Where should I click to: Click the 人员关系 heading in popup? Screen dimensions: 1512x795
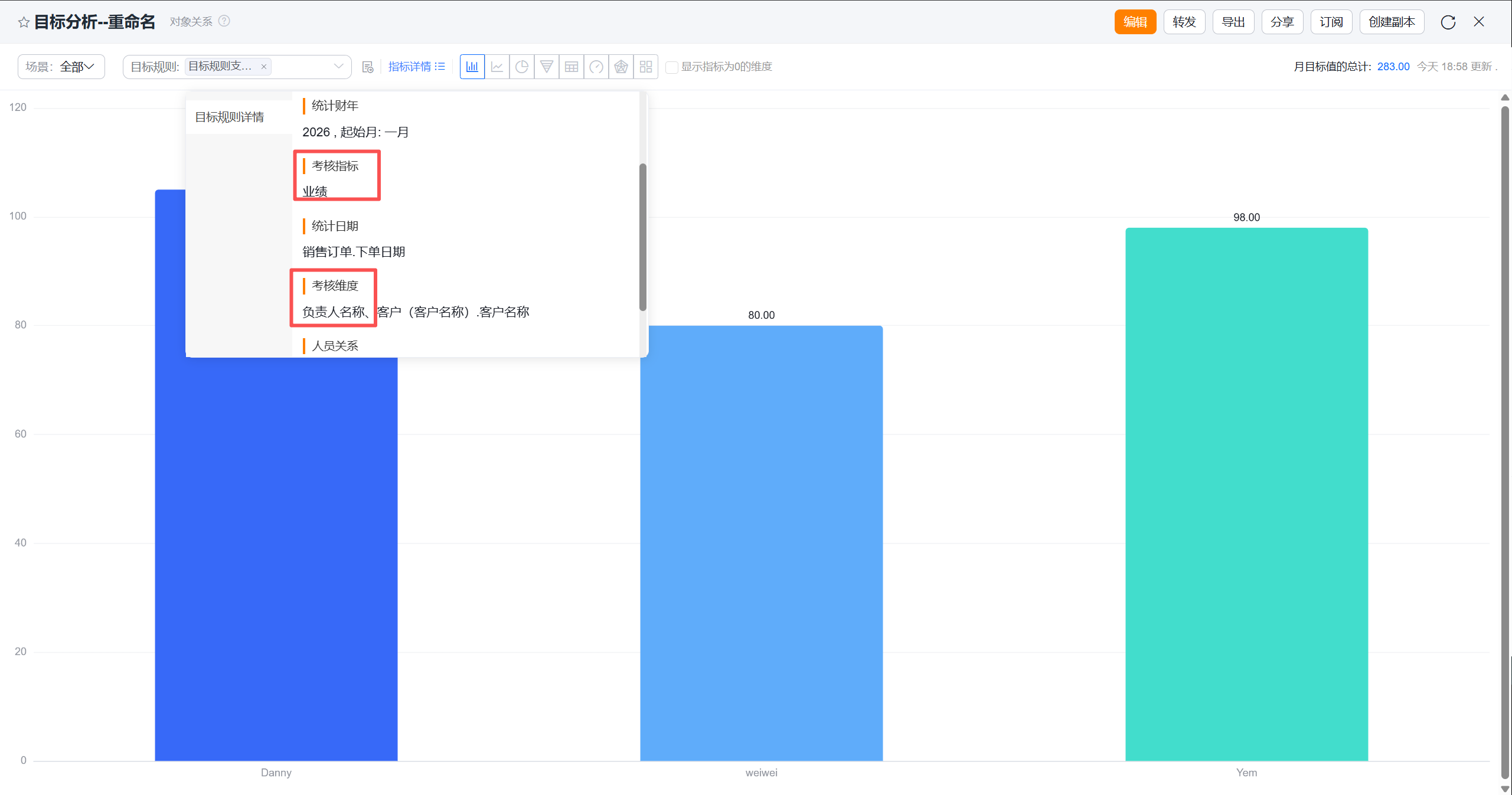coord(335,346)
